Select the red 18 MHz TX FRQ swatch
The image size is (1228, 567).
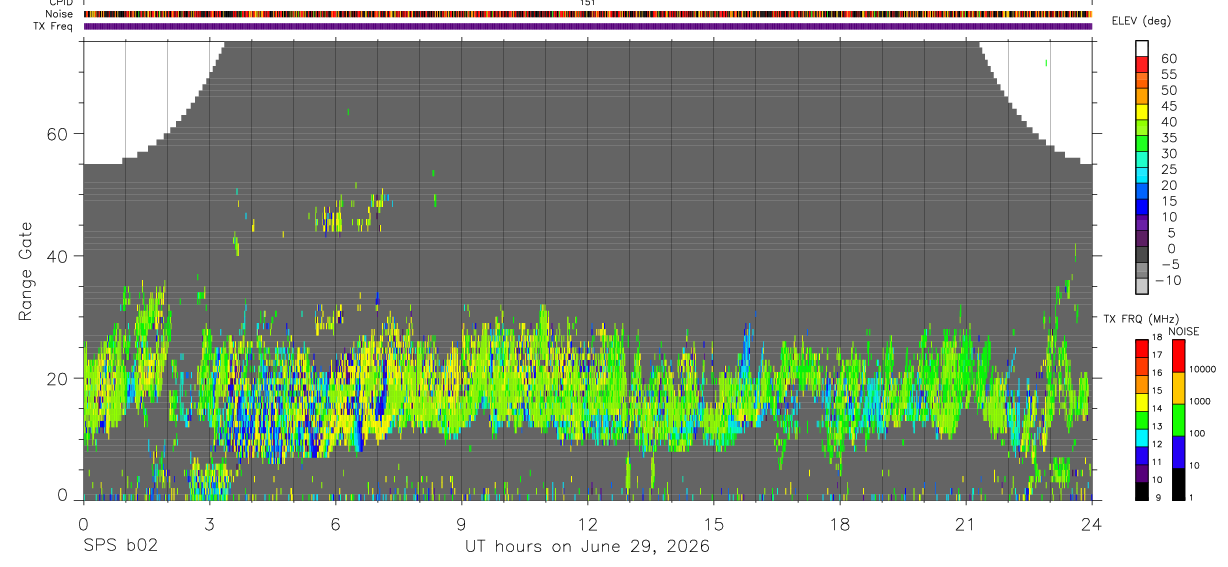point(1142,347)
